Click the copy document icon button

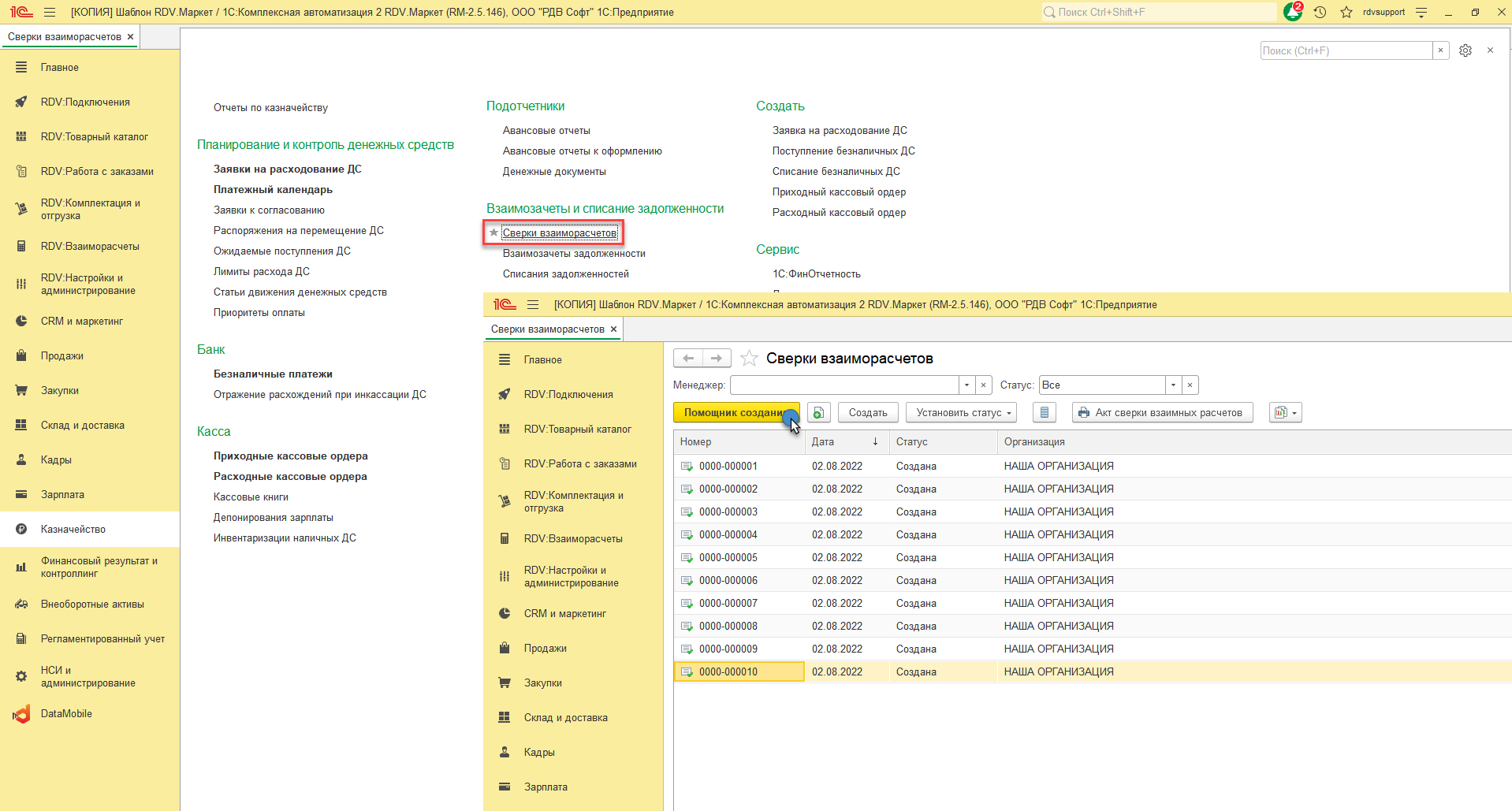click(x=818, y=413)
